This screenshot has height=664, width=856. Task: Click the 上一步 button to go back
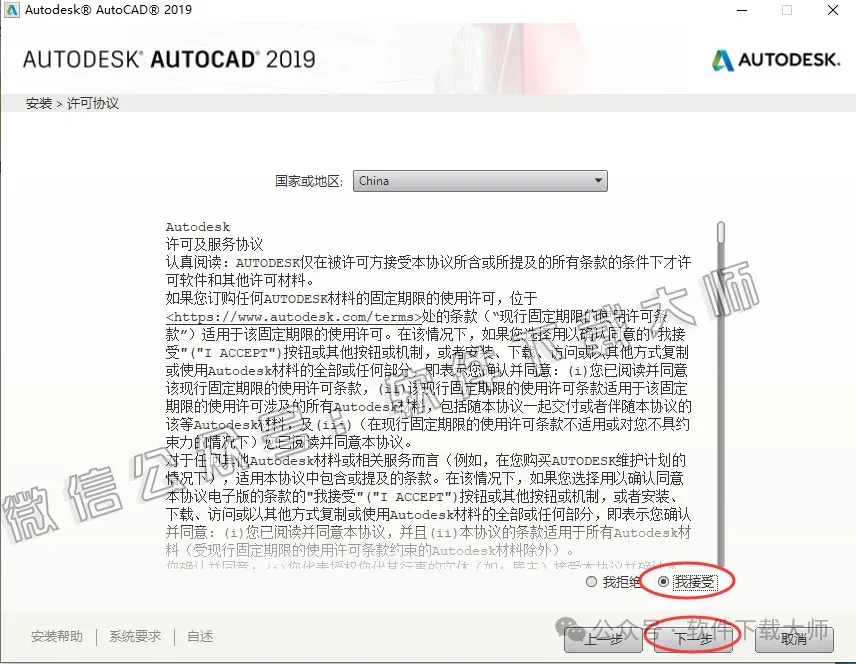click(x=603, y=641)
